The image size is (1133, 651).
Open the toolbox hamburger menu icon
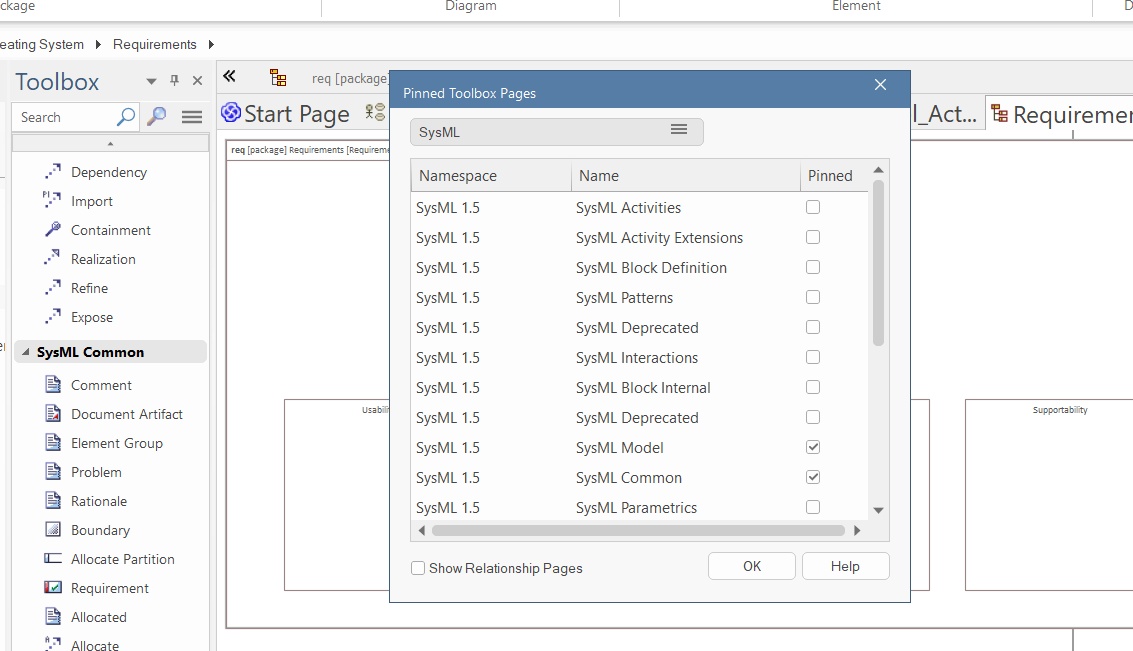point(192,117)
